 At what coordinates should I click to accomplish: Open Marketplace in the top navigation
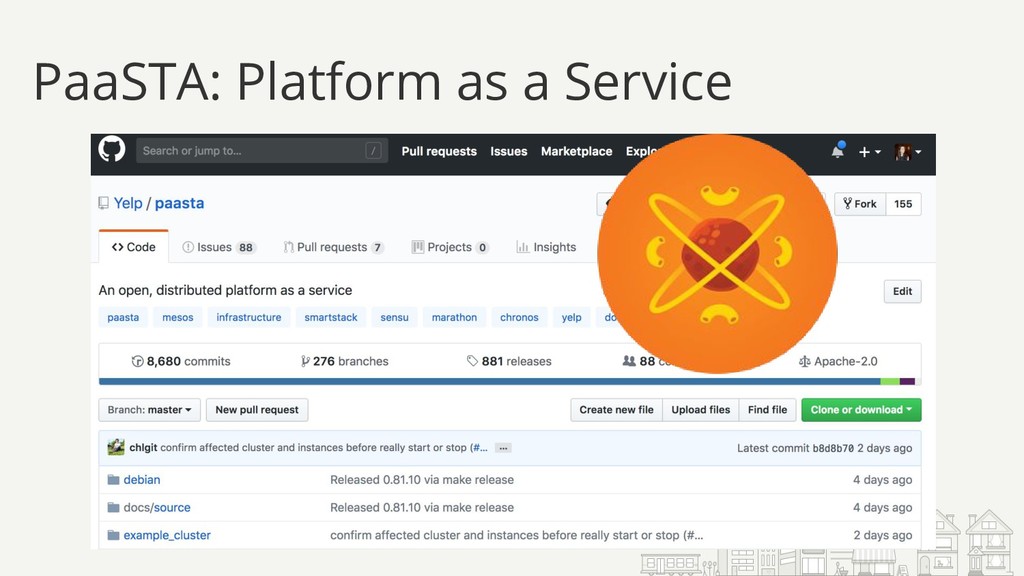577,151
